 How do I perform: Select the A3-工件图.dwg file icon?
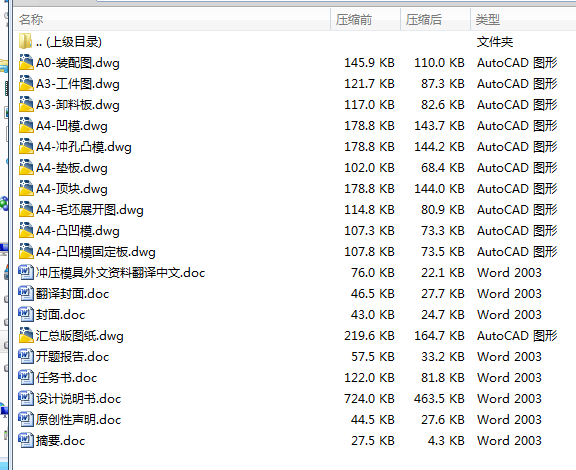tap(26, 83)
